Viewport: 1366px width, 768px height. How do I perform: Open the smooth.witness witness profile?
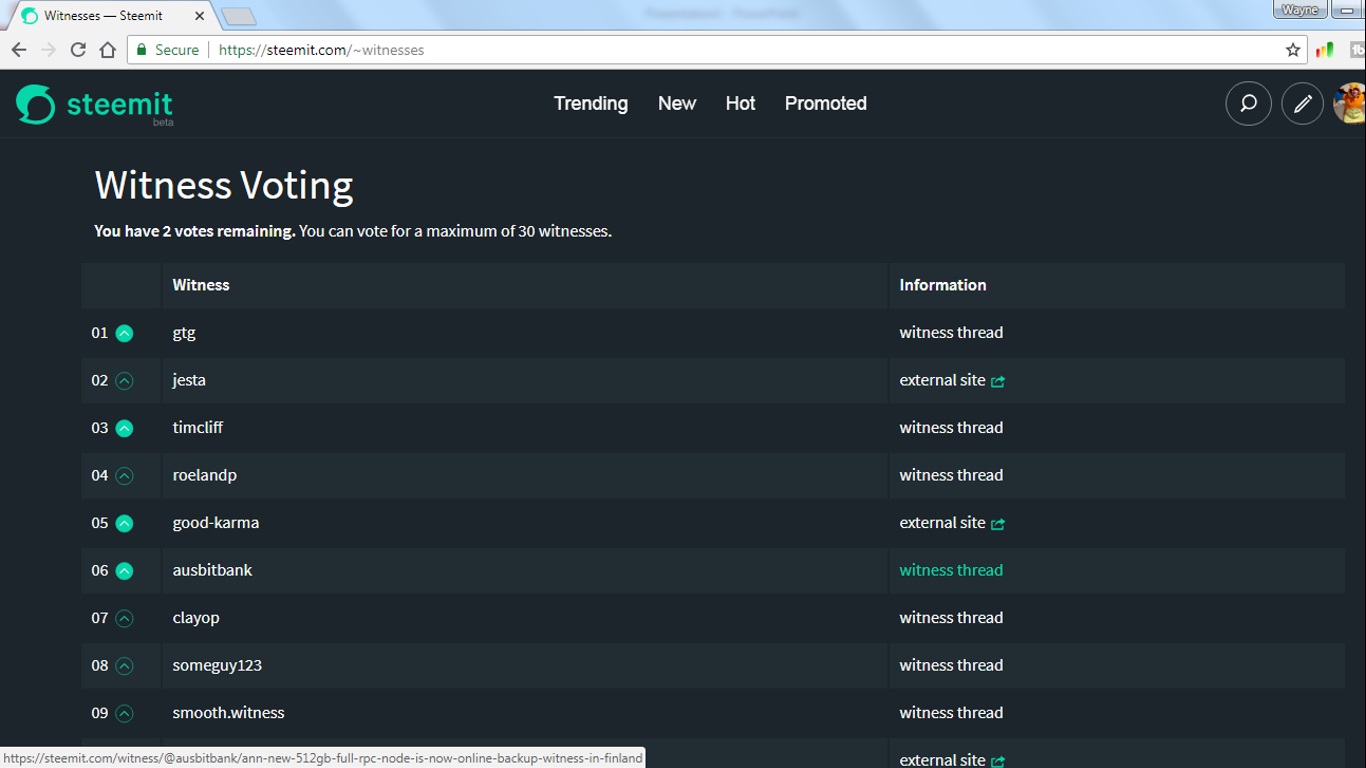click(x=228, y=712)
